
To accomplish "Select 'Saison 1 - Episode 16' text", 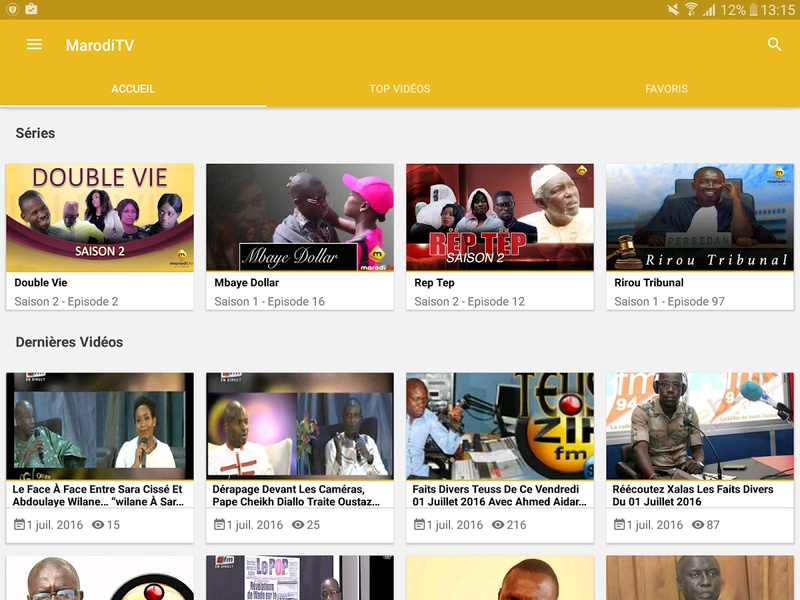I will click(x=269, y=302).
